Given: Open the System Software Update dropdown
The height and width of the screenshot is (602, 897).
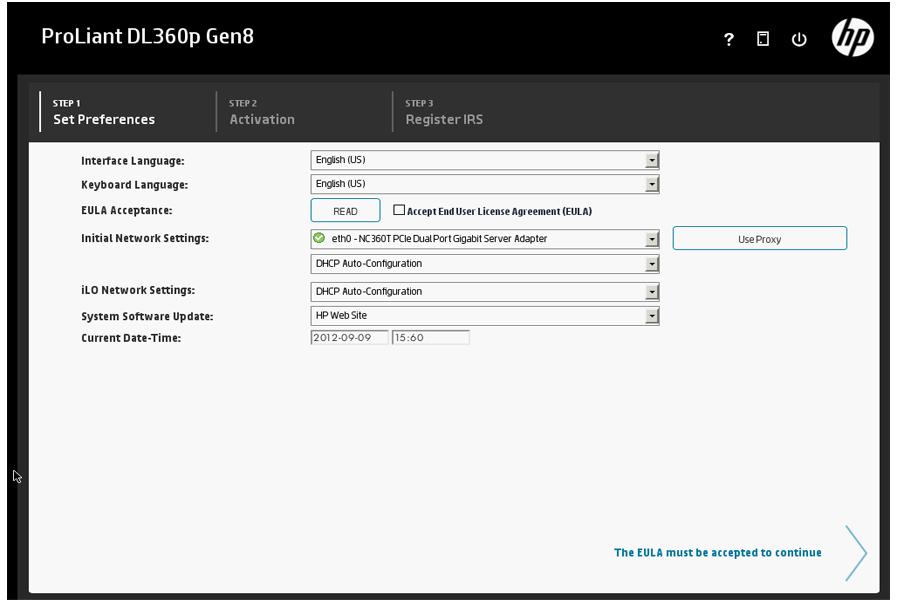Looking at the screenshot, I should 651,316.
